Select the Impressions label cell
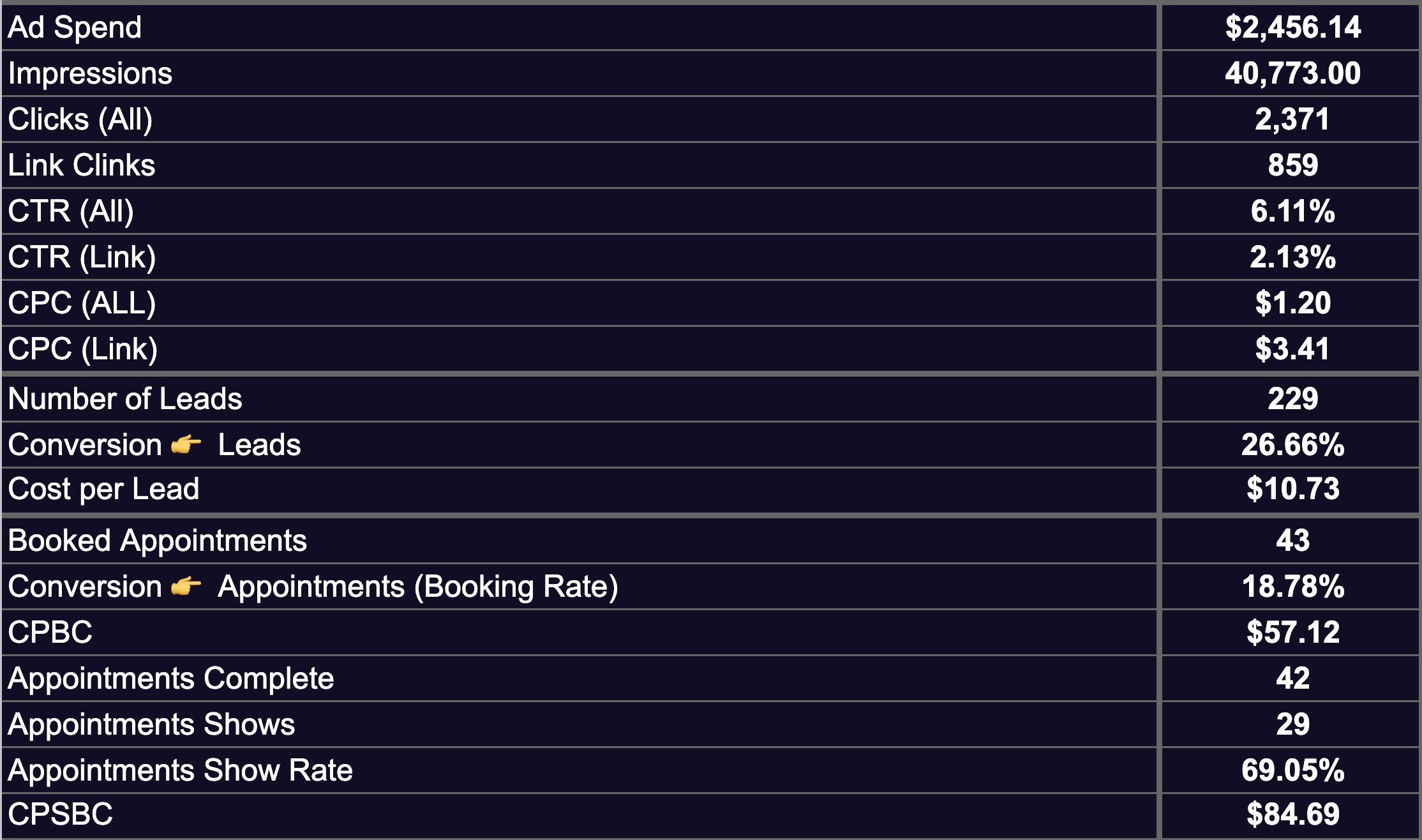This screenshot has width=1422, height=840. tap(578, 73)
